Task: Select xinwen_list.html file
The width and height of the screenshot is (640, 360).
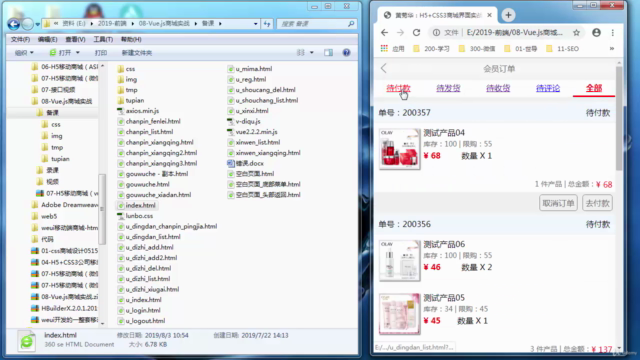Action: tap(253, 142)
